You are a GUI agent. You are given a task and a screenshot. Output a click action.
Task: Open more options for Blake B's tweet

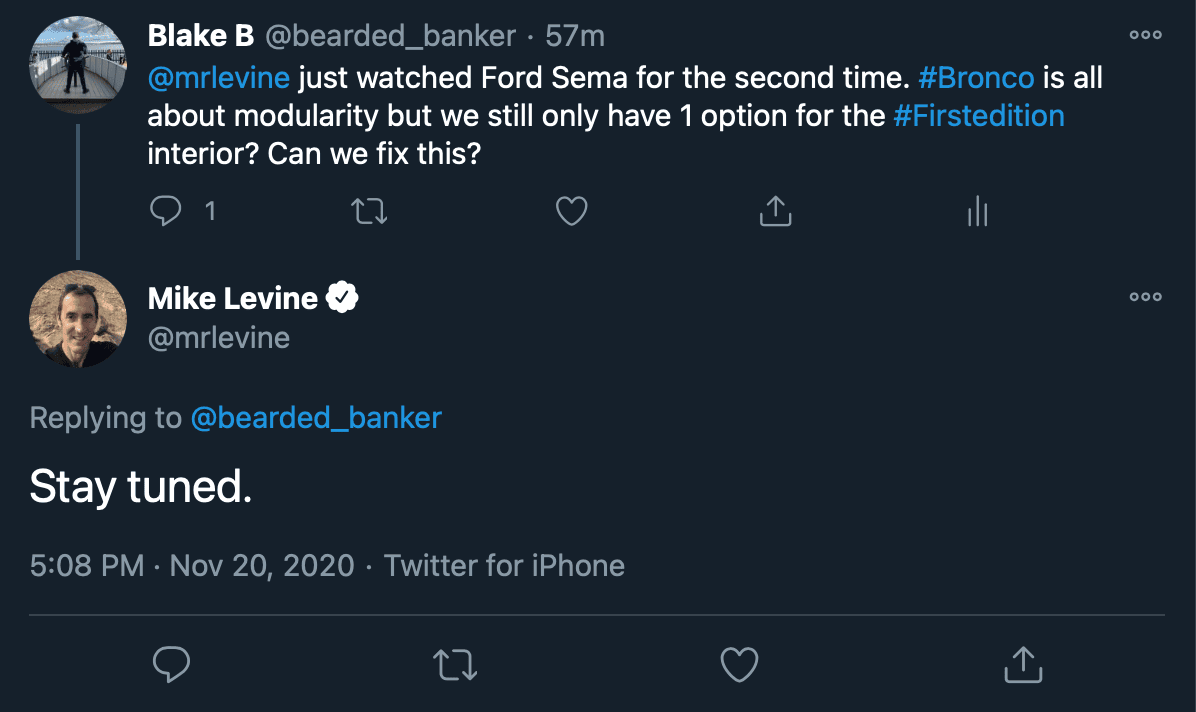click(x=1145, y=35)
